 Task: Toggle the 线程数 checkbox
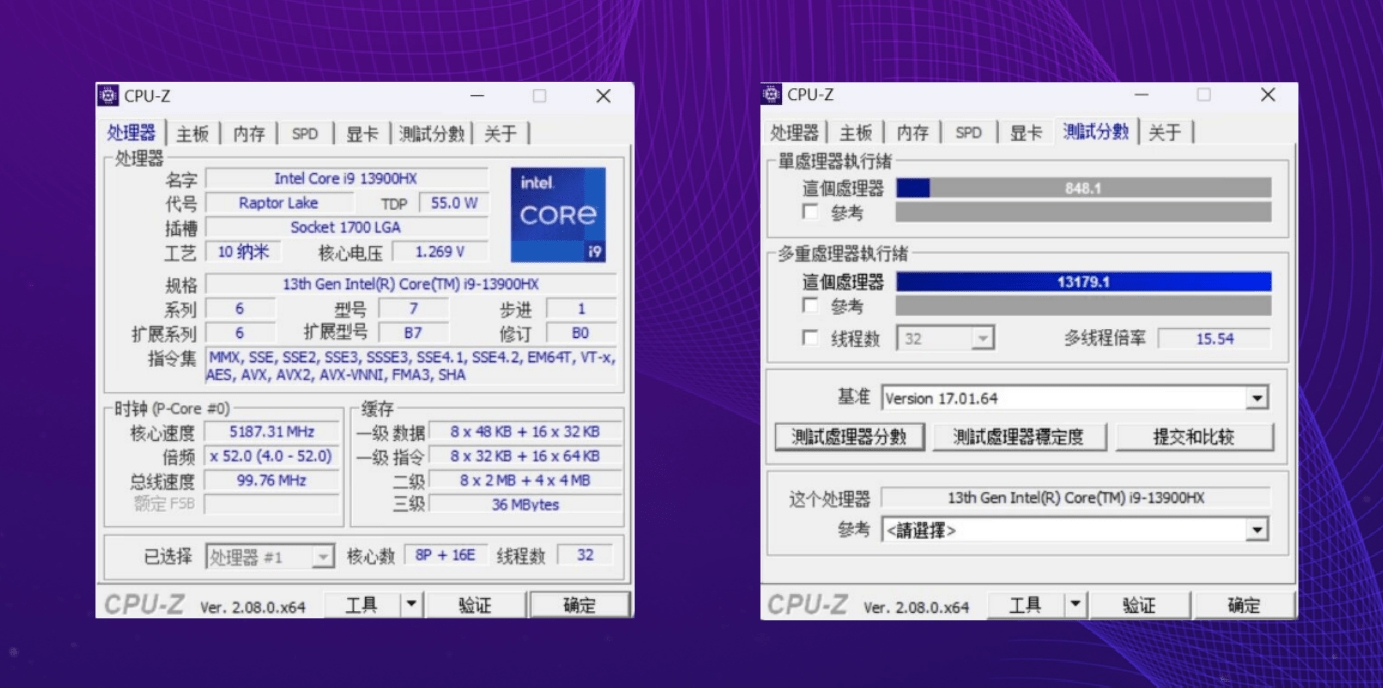pyautogui.click(x=810, y=339)
